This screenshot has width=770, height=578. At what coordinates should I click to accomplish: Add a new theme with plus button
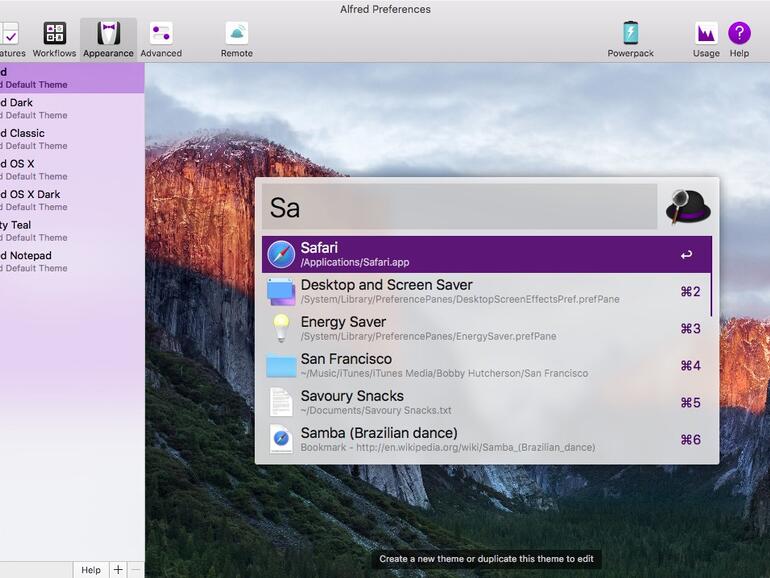point(118,570)
